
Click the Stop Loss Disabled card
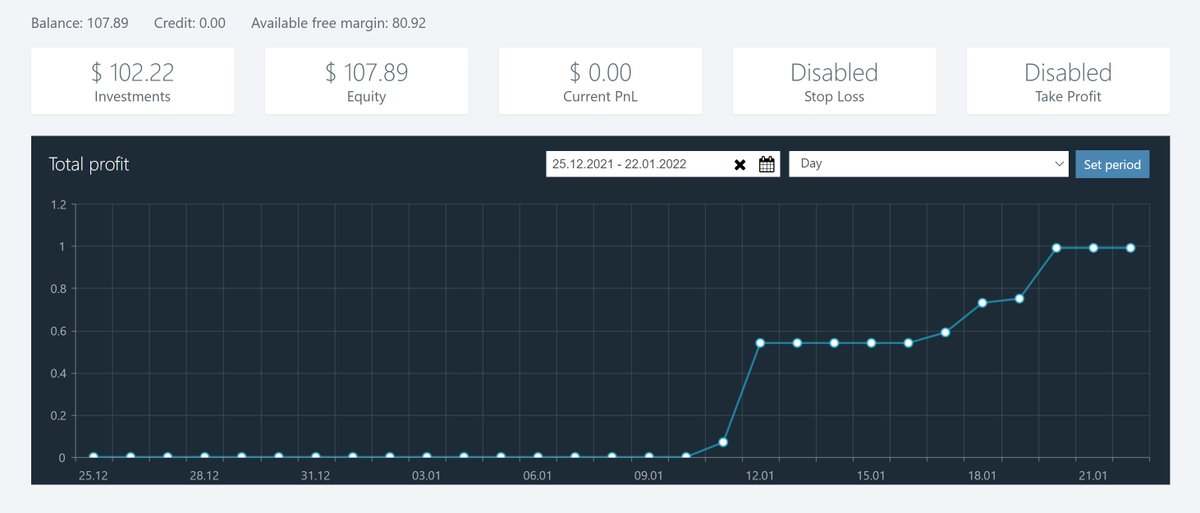[834, 81]
